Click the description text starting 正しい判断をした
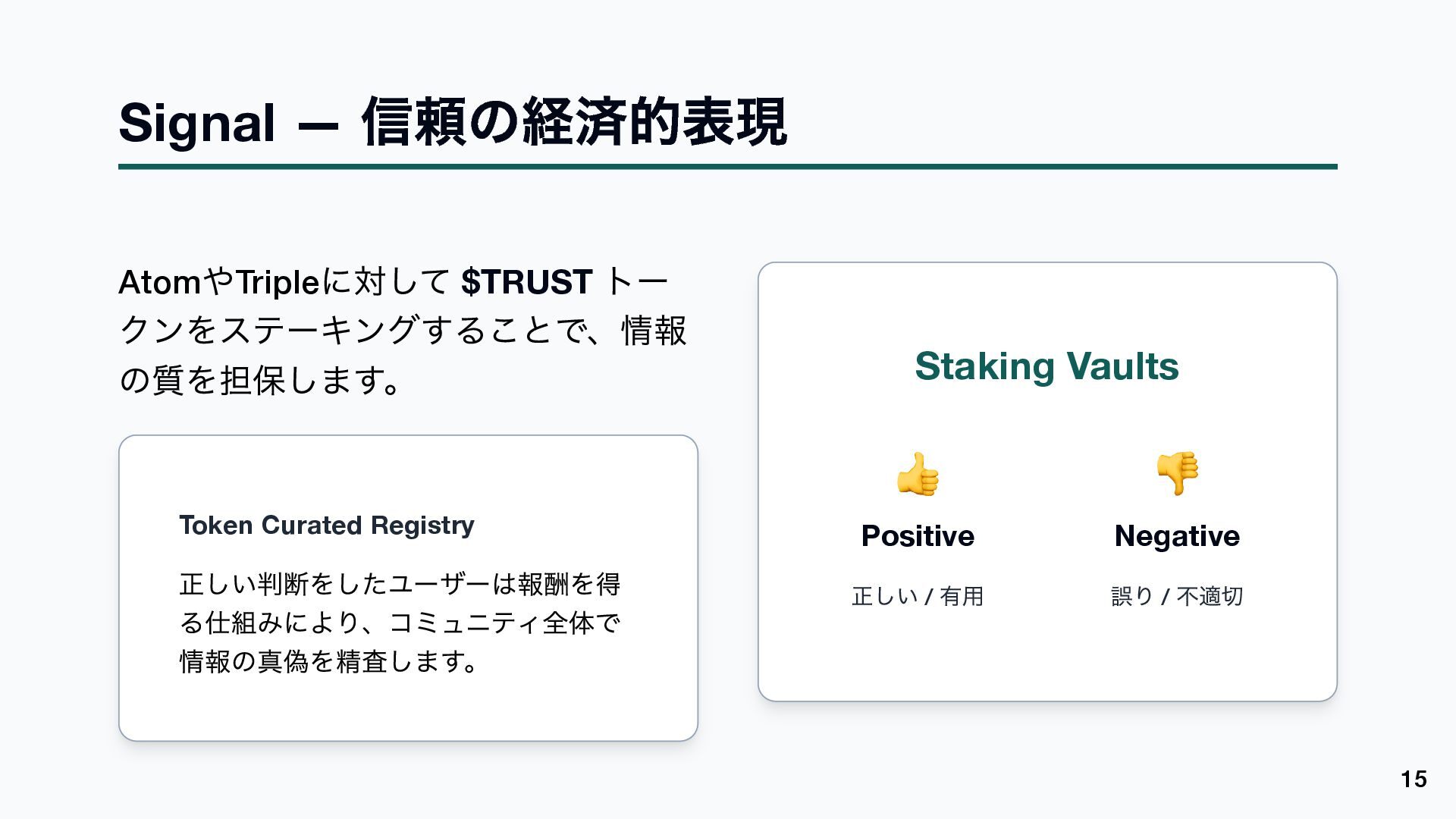The image size is (1456, 819). click(400, 584)
